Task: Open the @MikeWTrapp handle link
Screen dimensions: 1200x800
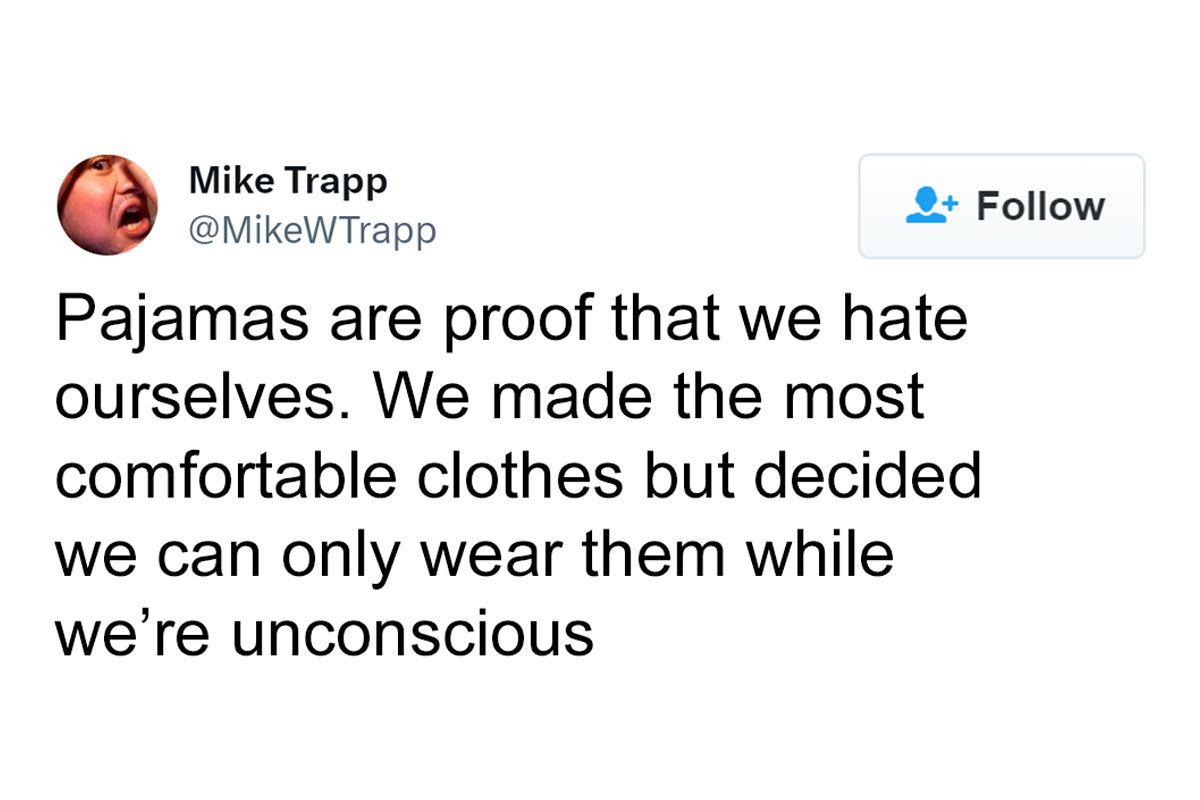Action: [312, 231]
